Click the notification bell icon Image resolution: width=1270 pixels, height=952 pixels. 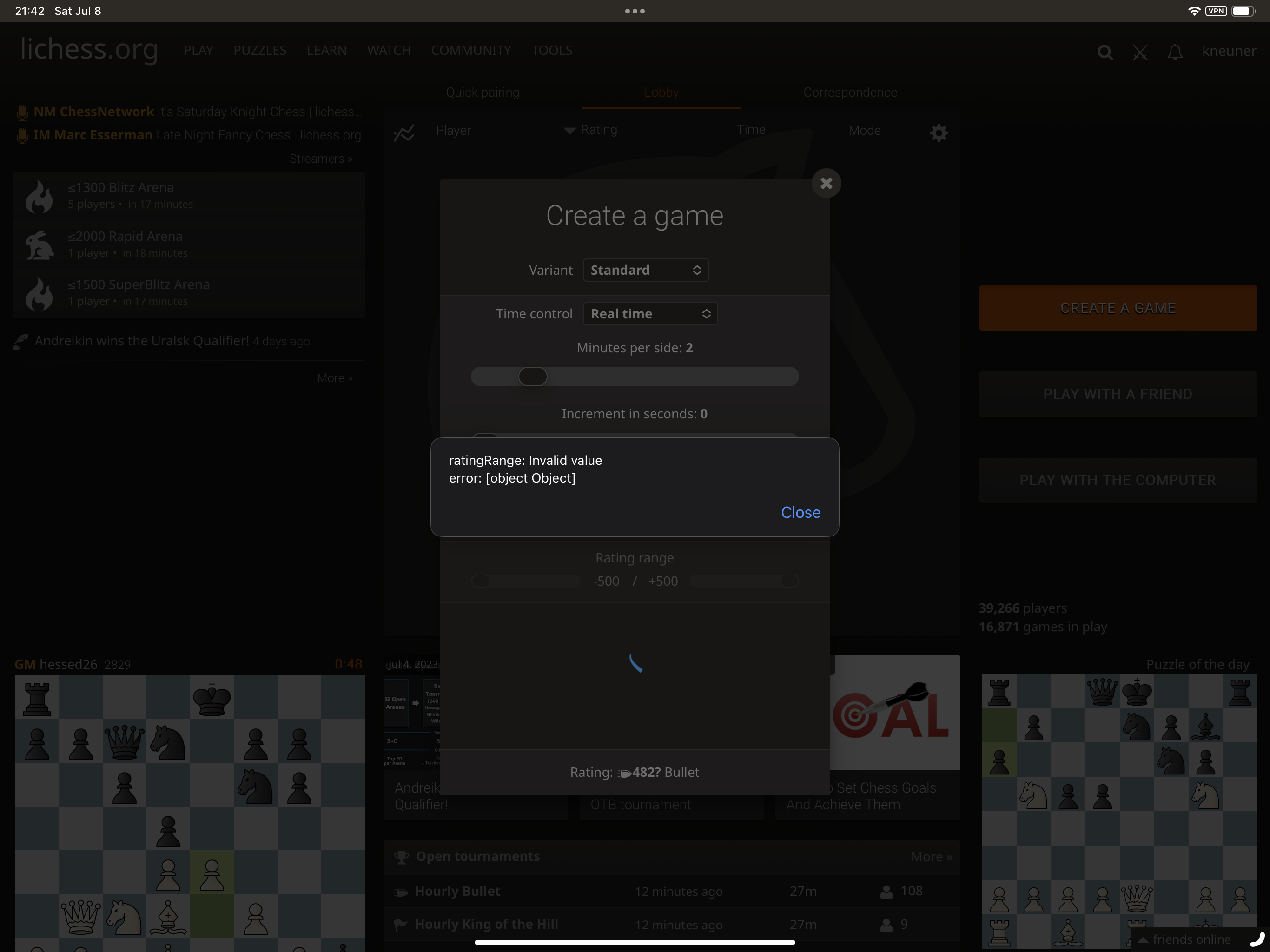pyautogui.click(x=1175, y=52)
